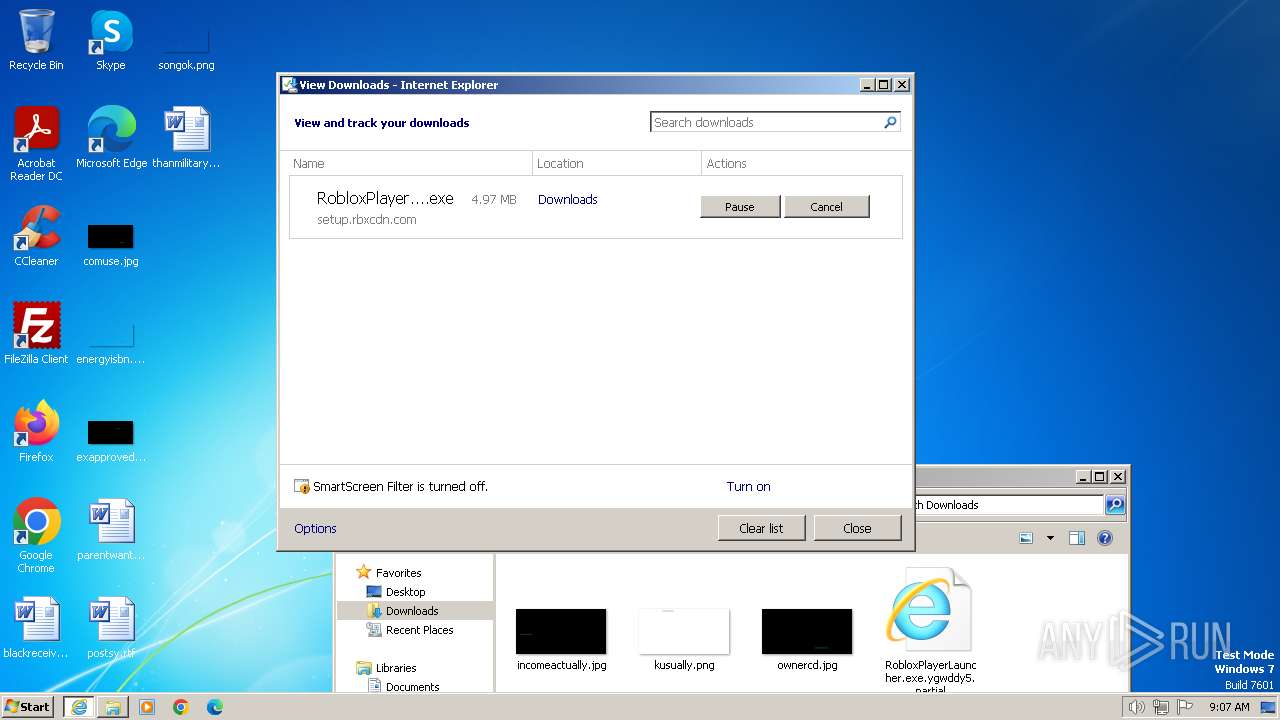Viewport: 1280px width, 720px height.
Task: Open the Action Center flag icon
Action: [1185, 707]
